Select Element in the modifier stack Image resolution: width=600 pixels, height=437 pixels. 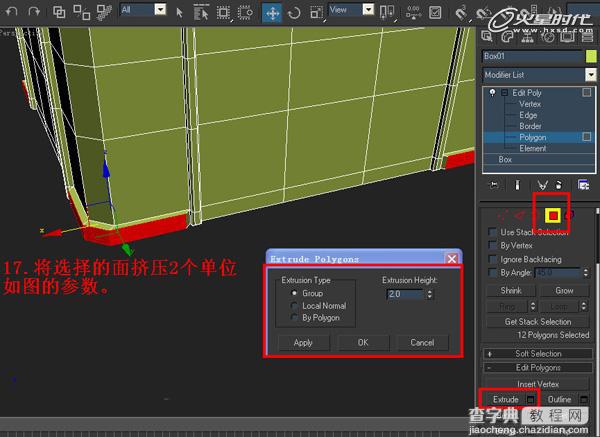[x=533, y=148]
